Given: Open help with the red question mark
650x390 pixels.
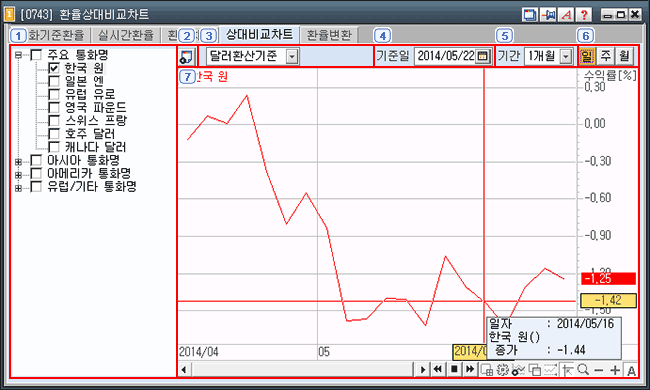Looking at the screenshot, I should pyautogui.click(x=584, y=15).
